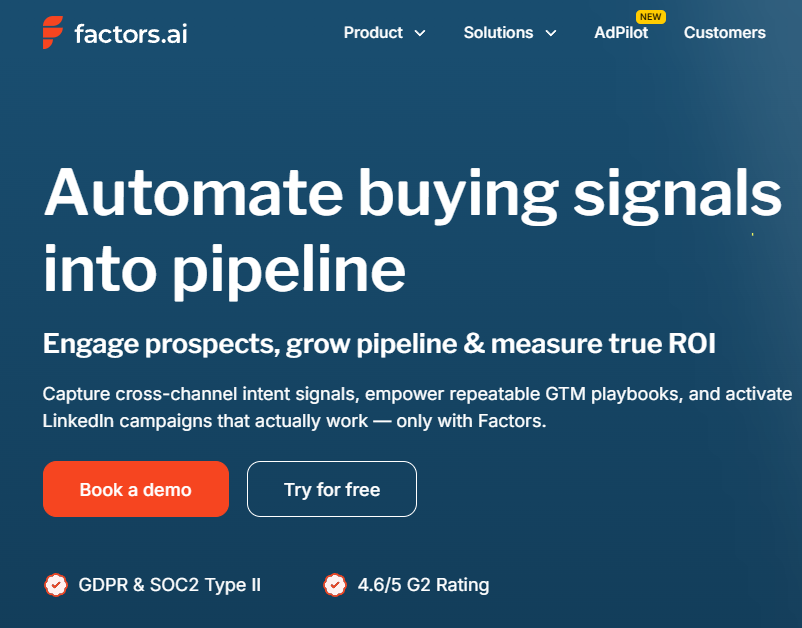This screenshot has width=802, height=628.
Task: Expand the chevron beside Solutions
Action: [551, 33]
